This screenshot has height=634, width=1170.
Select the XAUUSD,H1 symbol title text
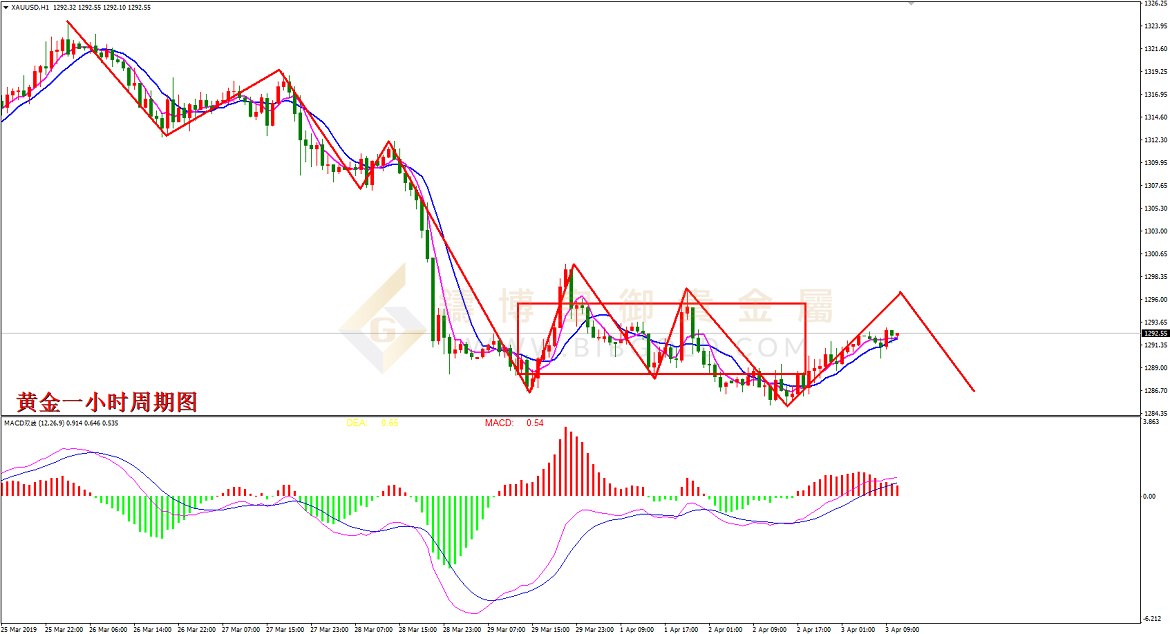pyautogui.click(x=31, y=7)
